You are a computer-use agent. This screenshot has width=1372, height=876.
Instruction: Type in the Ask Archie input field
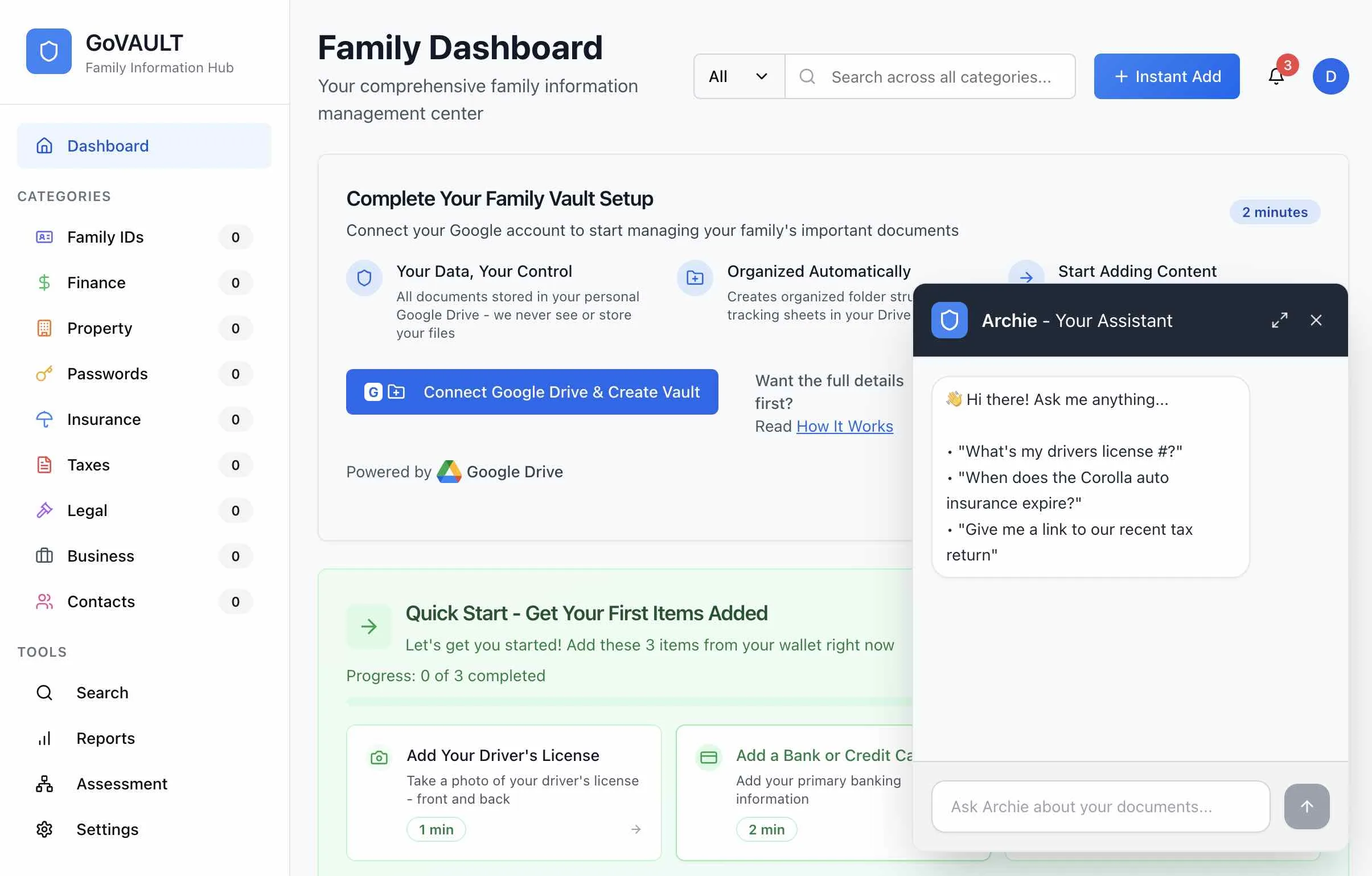tap(1100, 806)
